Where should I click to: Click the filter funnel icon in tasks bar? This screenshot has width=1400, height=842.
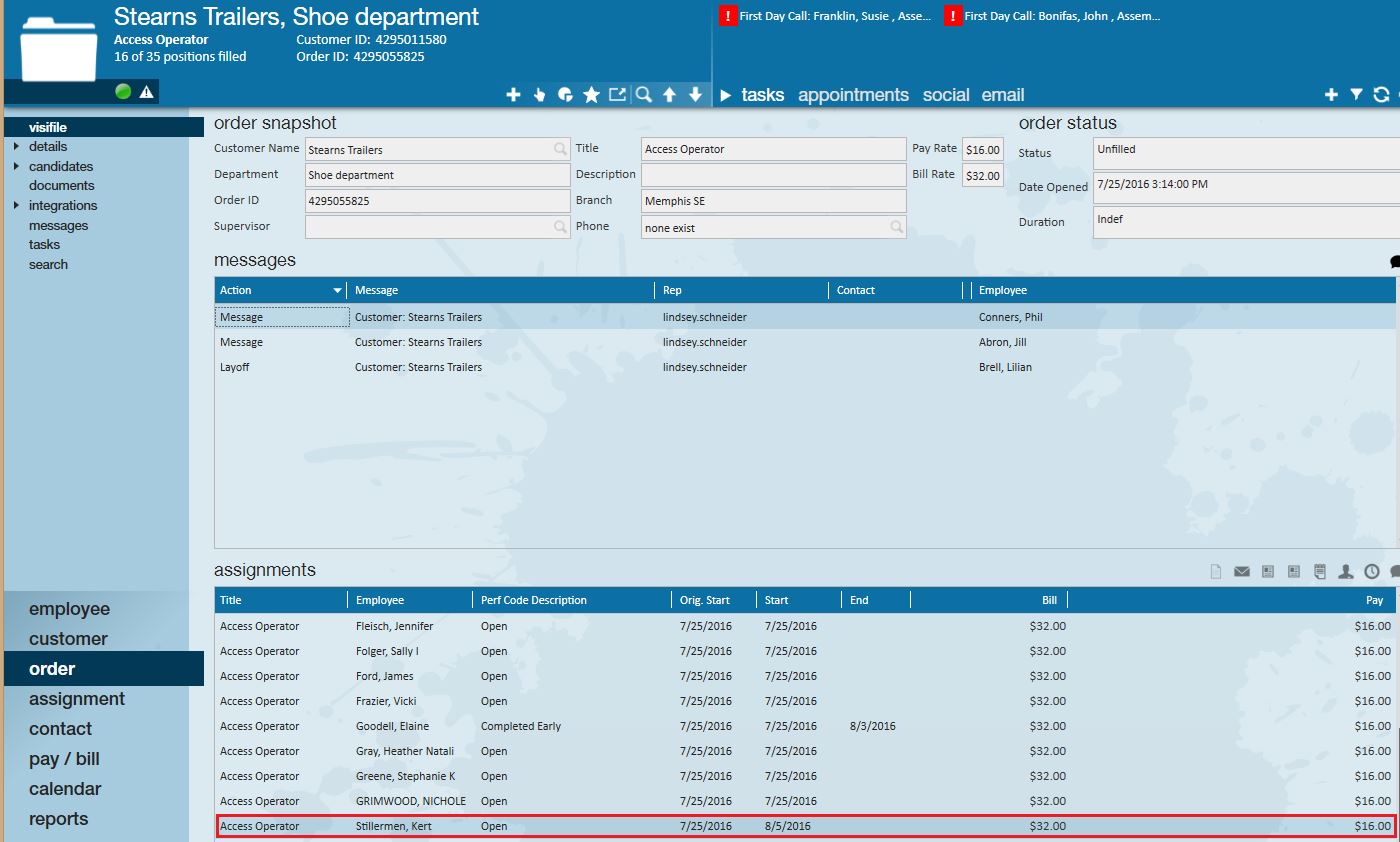click(x=1356, y=94)
